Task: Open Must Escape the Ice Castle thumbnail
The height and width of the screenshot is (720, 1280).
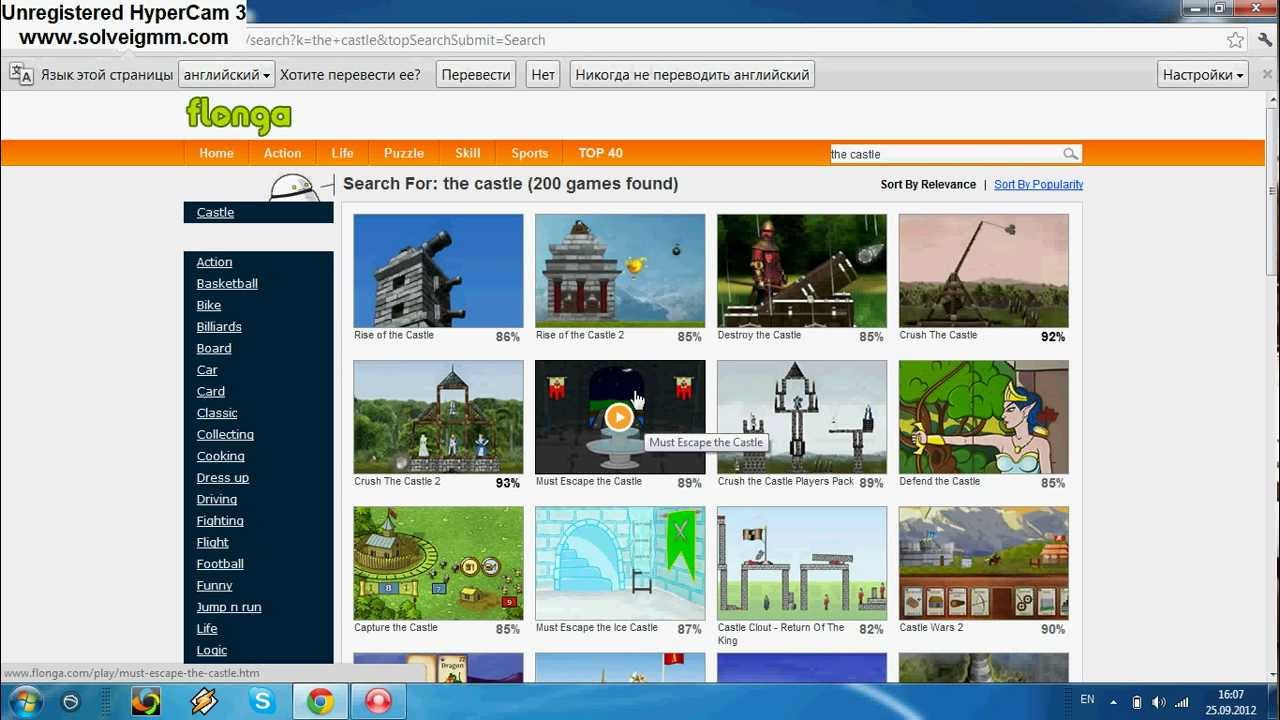Action: (620, 563)
